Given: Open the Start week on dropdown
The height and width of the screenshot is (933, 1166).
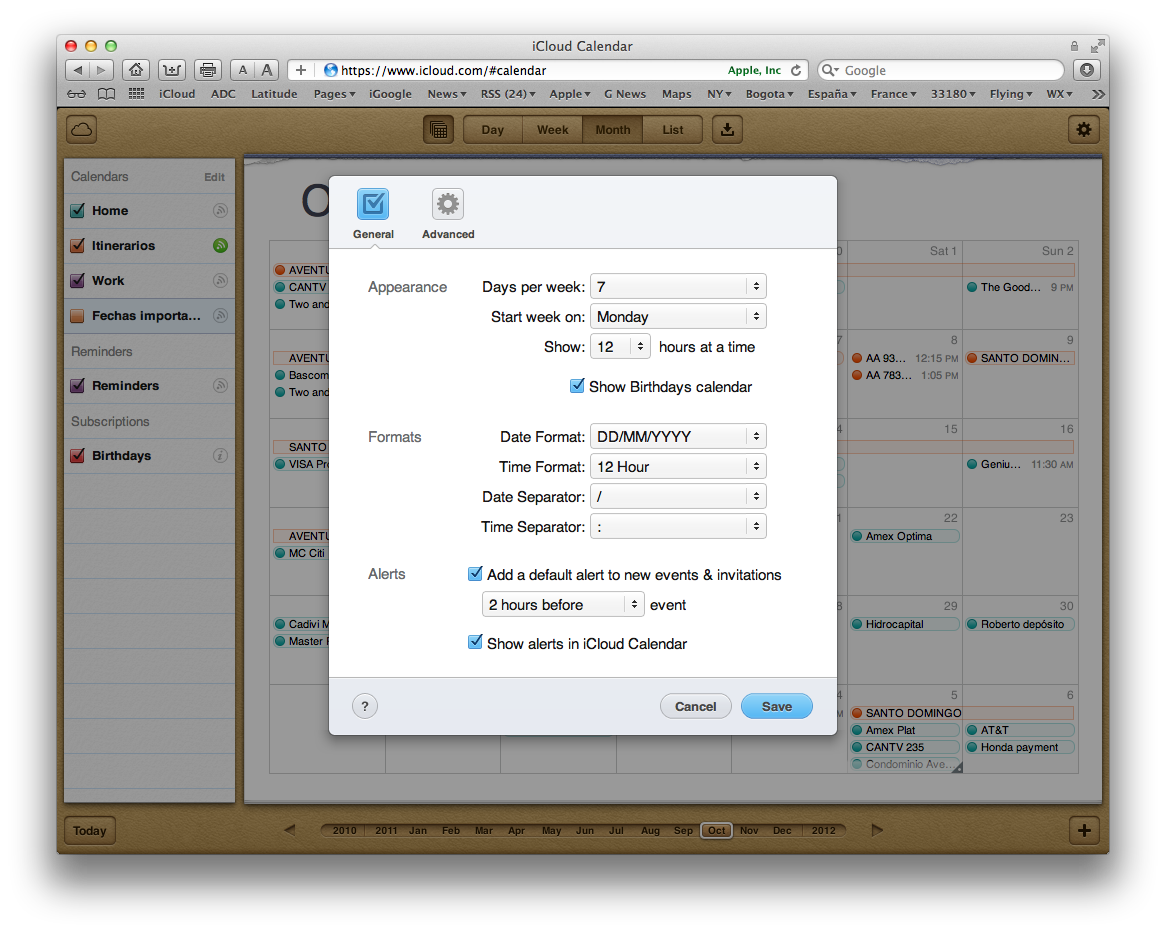Looking at the screenshot, I should (x=678, y=317).
